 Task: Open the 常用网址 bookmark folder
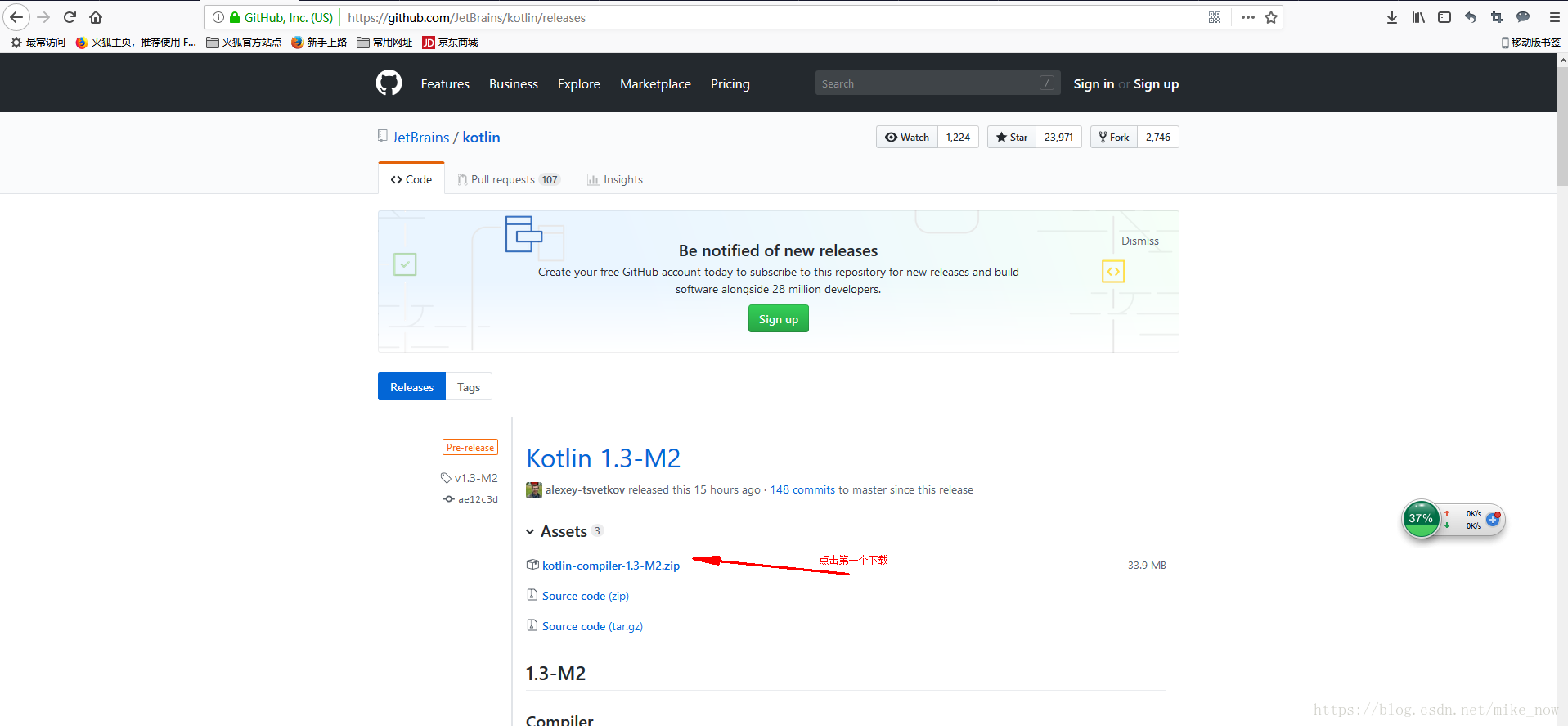tap(384, 43)
